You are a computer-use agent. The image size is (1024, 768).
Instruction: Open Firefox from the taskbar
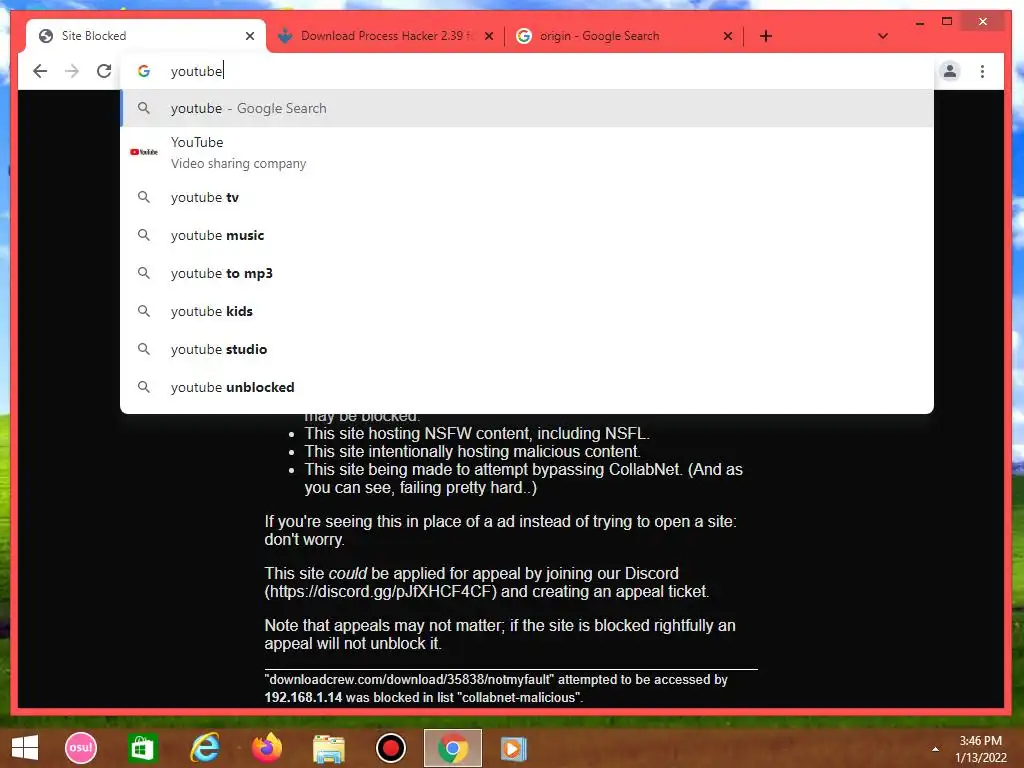[266, 748]
